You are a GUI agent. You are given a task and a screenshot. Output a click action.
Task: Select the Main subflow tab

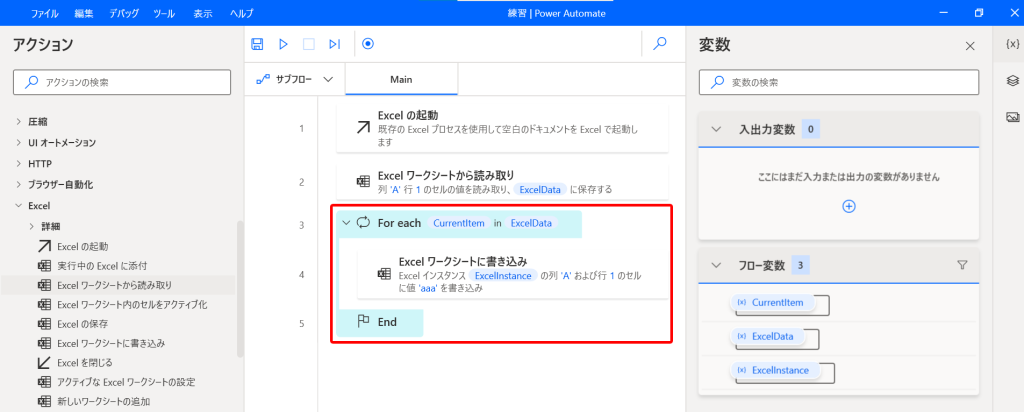[x=401, y=79]
